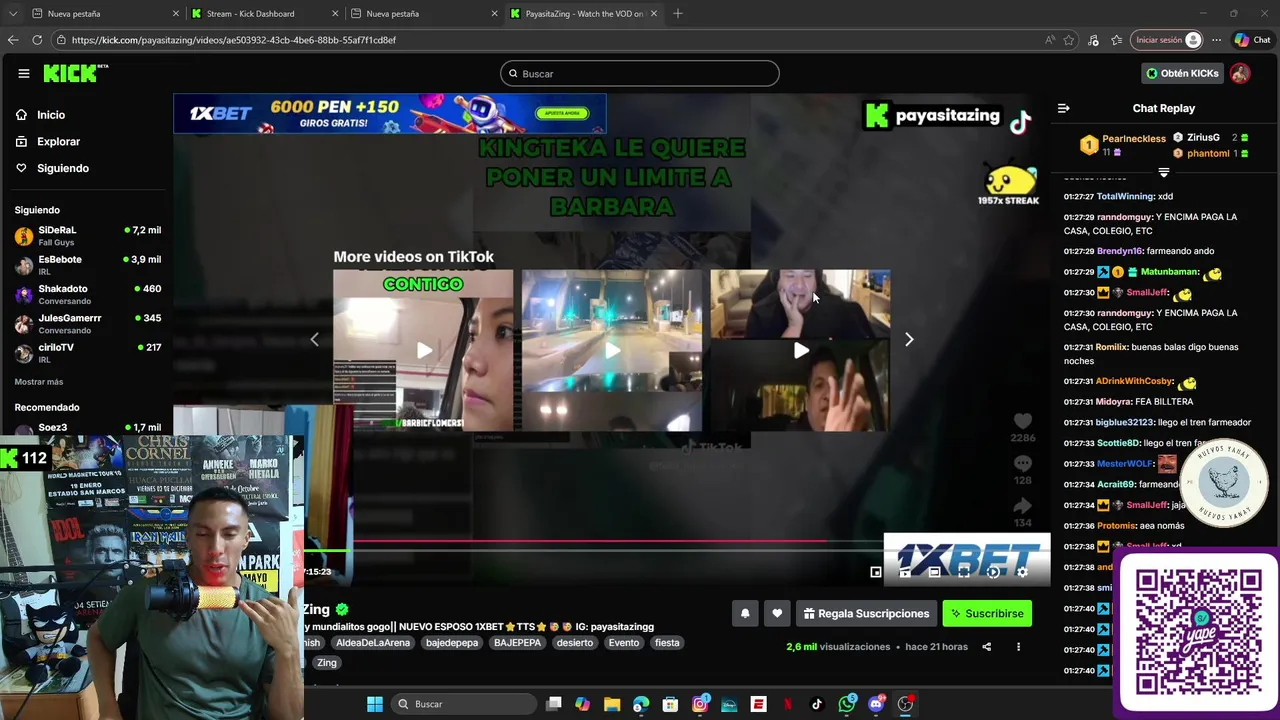Open Discord from taskbar
This screenshot has width=1280, height=720.
pos(876,704)
